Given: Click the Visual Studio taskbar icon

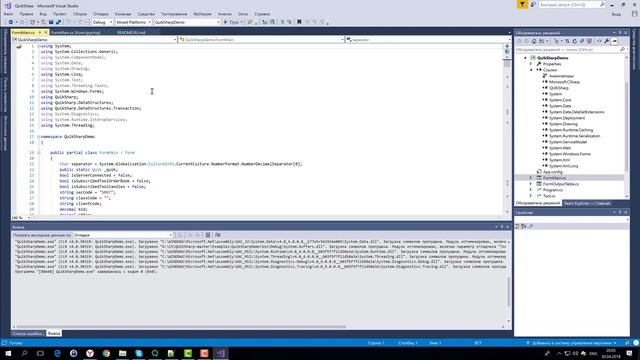Looking at the screenshot, I should click(x=220, y=353).
